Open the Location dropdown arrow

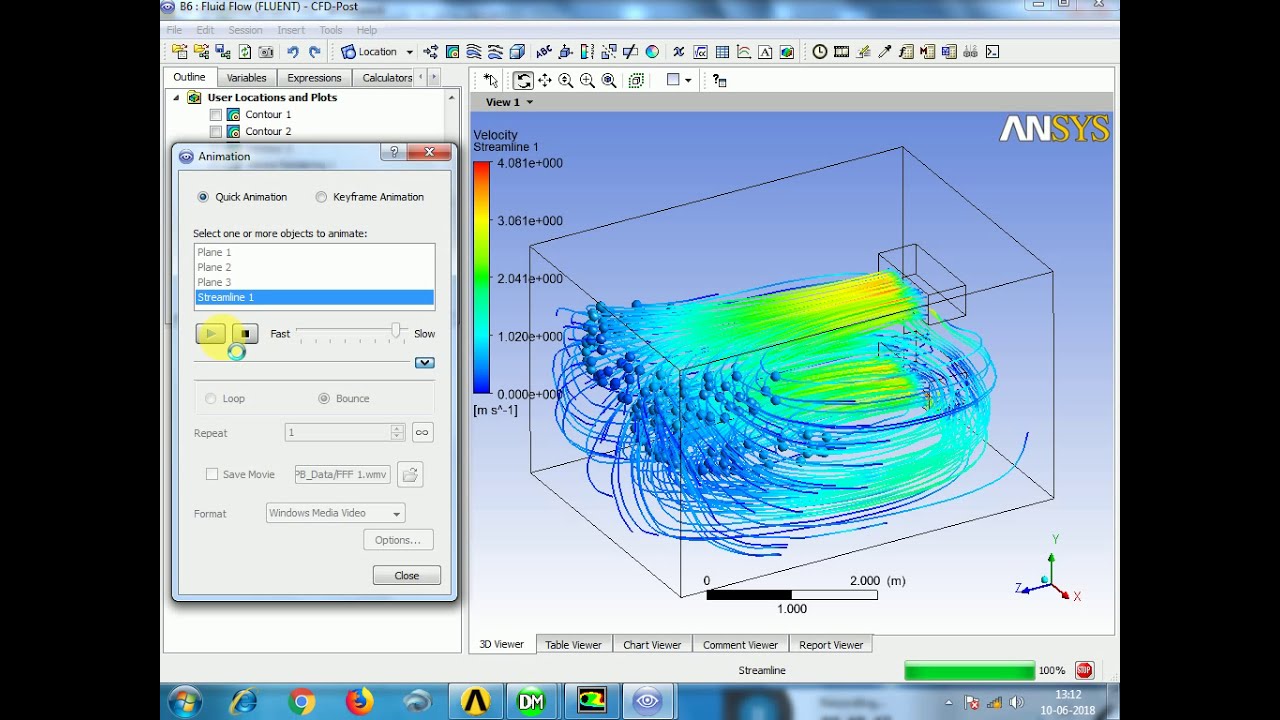(x=409, y=52)
